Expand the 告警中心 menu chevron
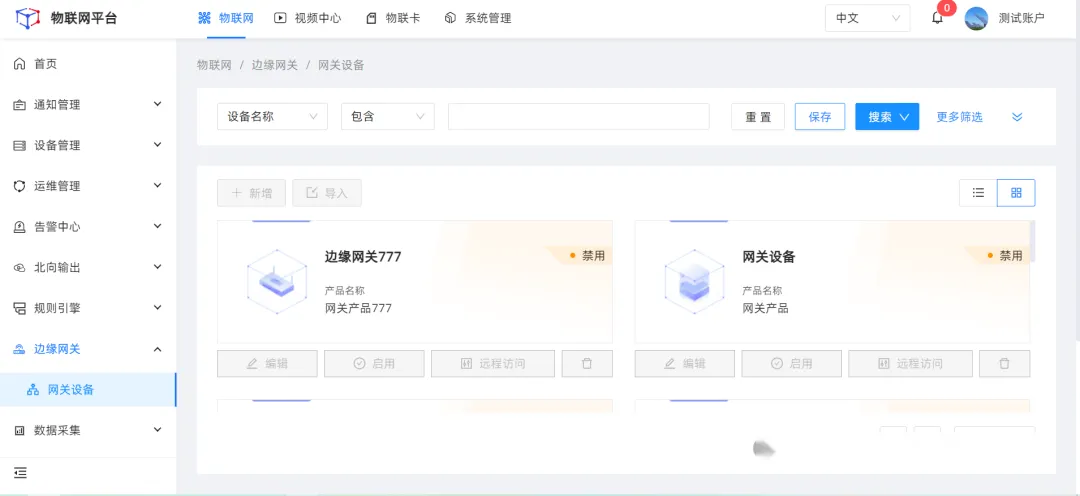The height and width of the screenshot is (496, 1080). pos(158,226)
